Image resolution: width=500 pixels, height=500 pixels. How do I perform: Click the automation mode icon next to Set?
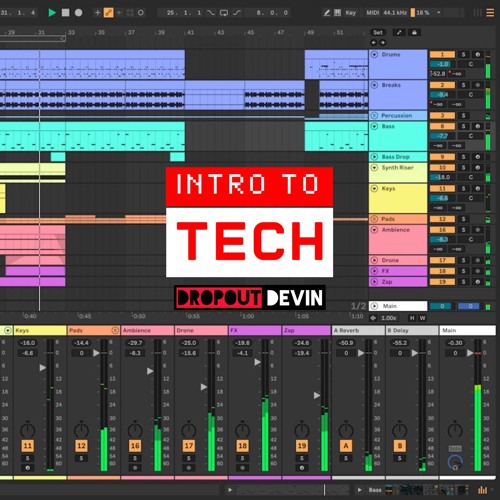pos(399,32)
